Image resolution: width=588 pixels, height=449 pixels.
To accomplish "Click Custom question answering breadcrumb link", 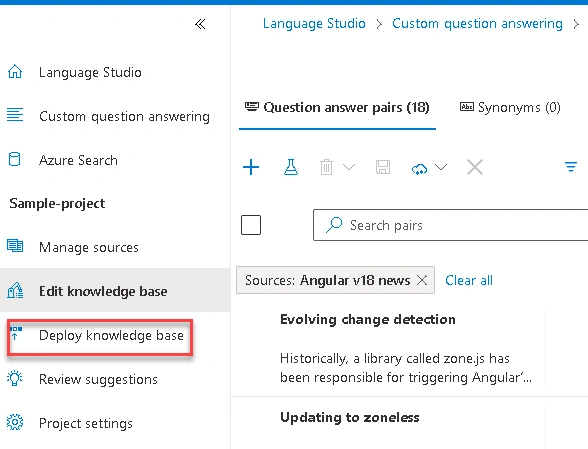I will 477,23.
